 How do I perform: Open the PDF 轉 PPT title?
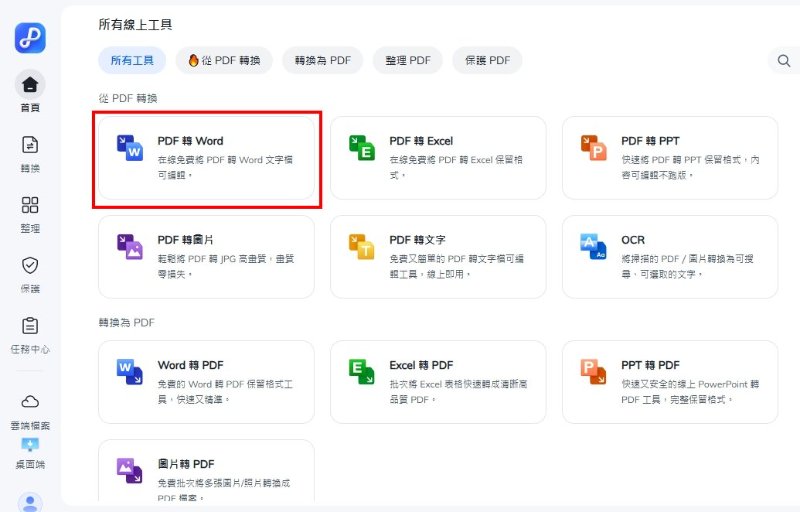[650, 141]
